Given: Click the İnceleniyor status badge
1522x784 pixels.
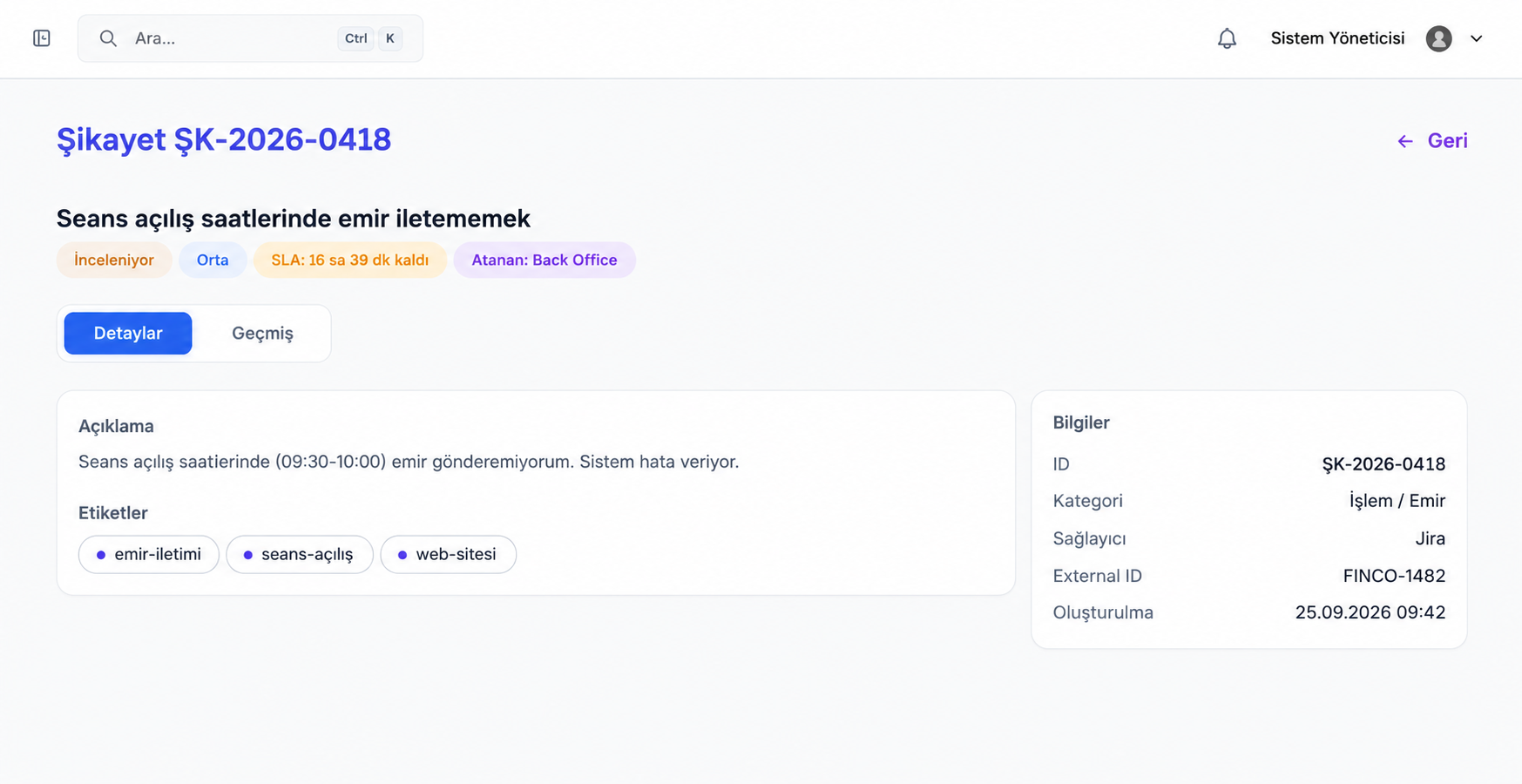Looking at the screenshot, I should [x=114, y=260].
